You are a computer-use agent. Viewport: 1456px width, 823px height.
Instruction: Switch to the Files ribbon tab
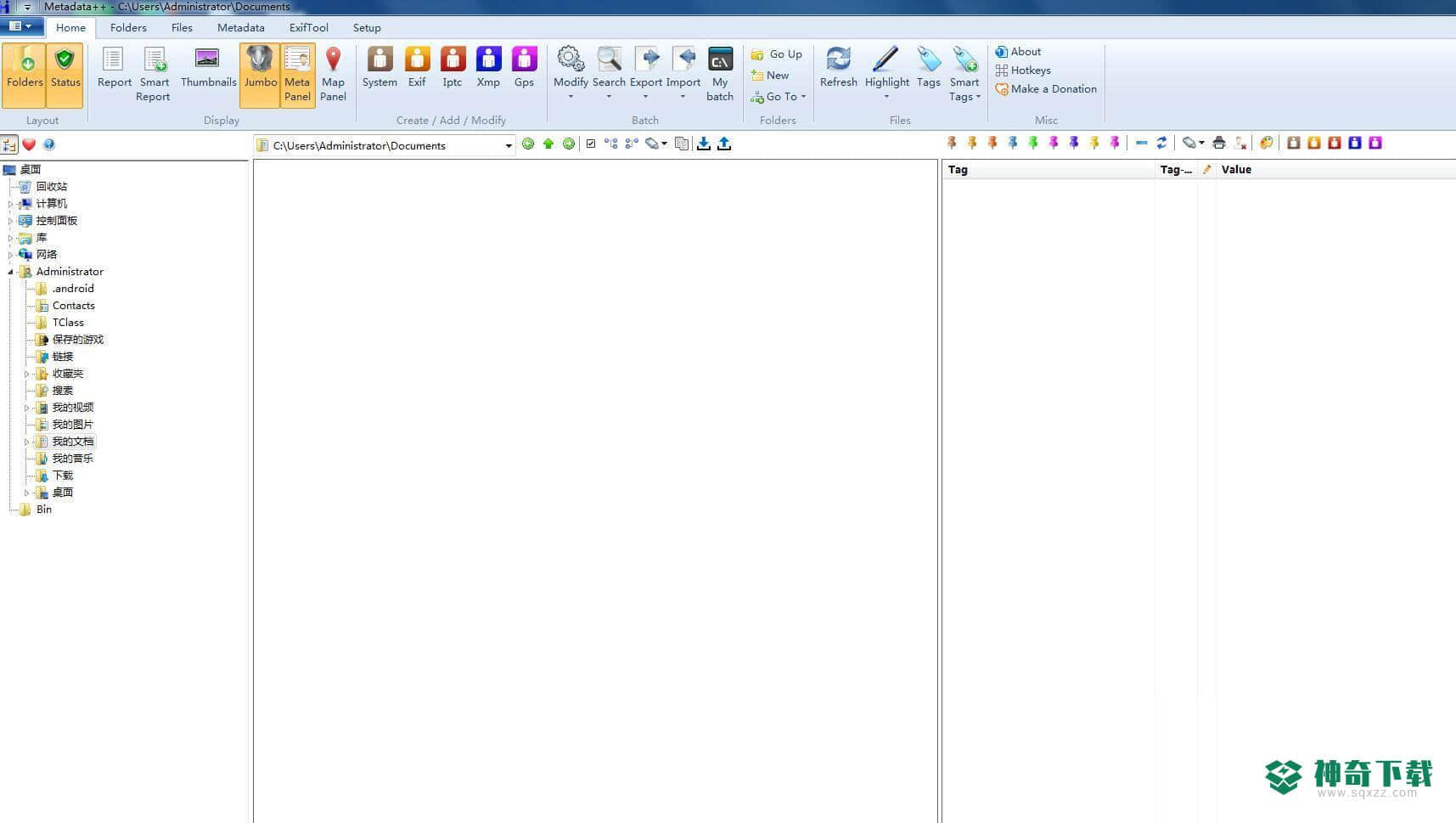(x=182, y=27)
